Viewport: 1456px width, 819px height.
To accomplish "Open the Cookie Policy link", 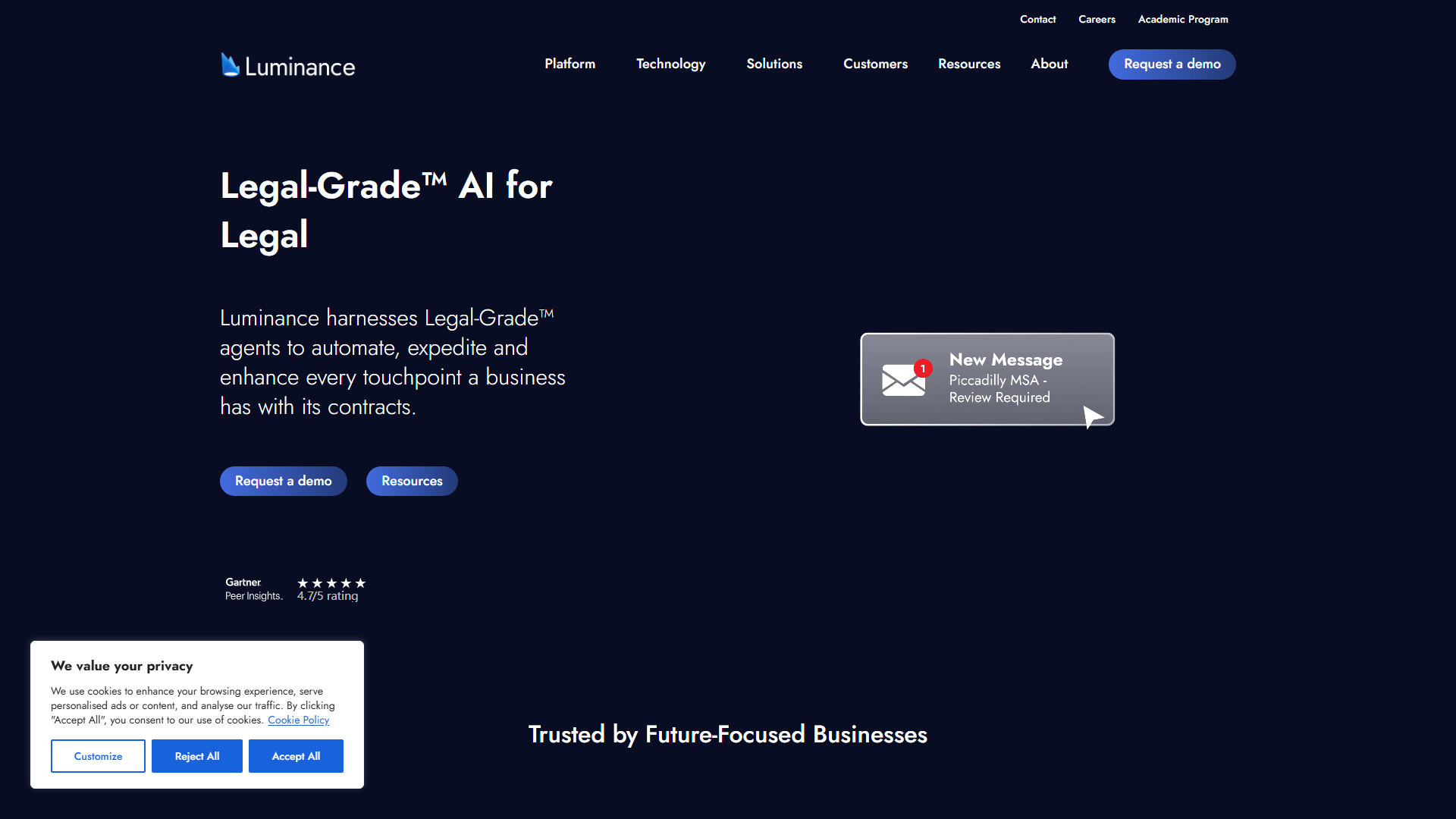I will pyautogui.click(x=299, y=720).
